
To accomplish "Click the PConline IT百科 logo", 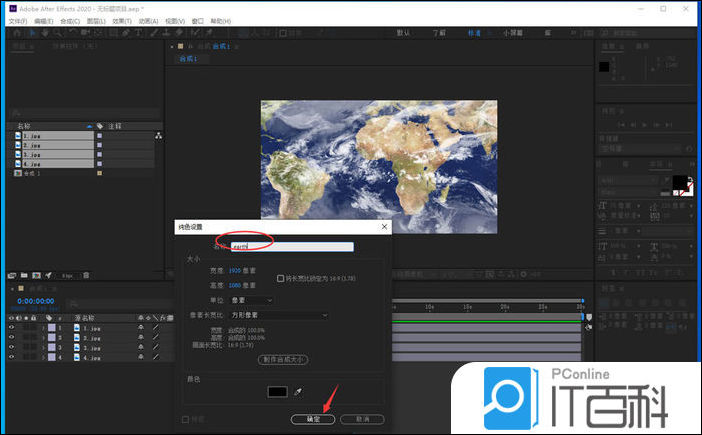I will [x=573, y=398].
